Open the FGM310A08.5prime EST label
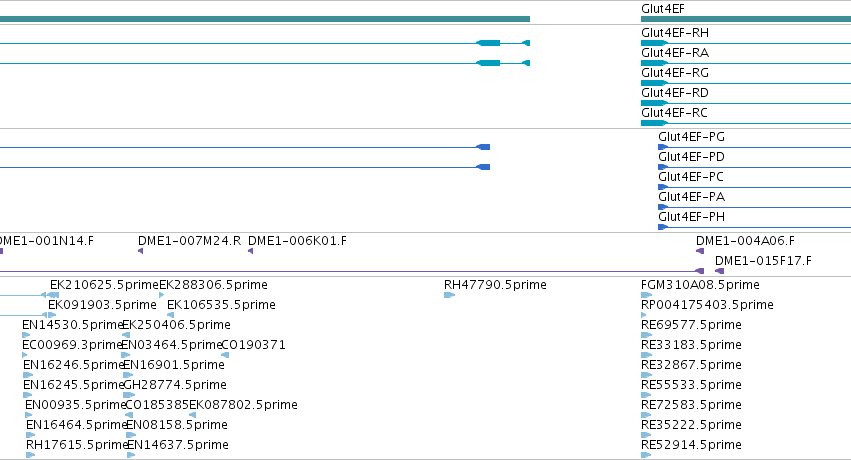The image size is (851, 460). (x=700, y=285)
